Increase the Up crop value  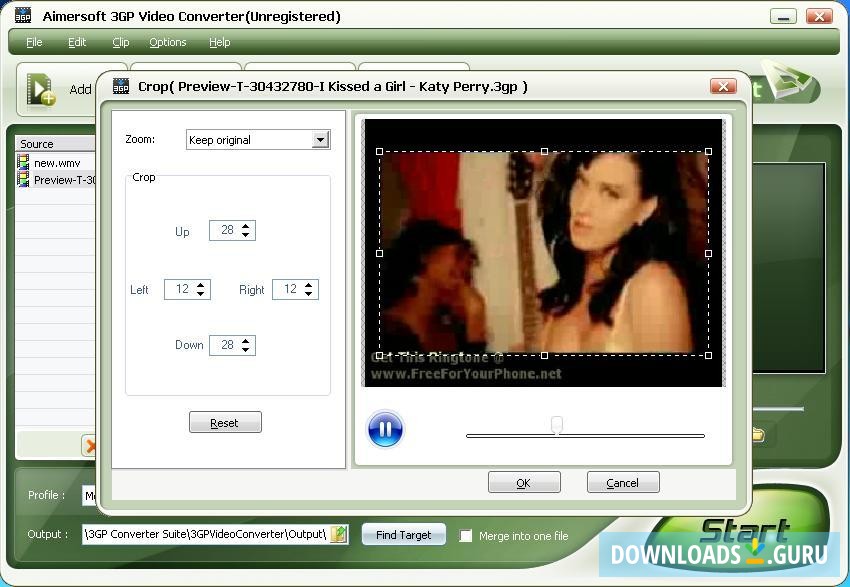pos(246,225)
